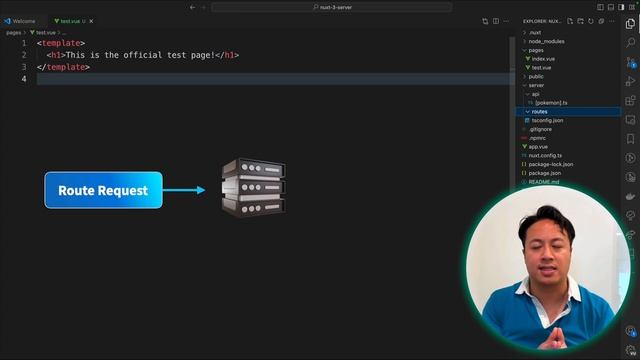Open nuxt.config.ts file
The height and width of the screenshot is (360, 640).
point(545,156)
